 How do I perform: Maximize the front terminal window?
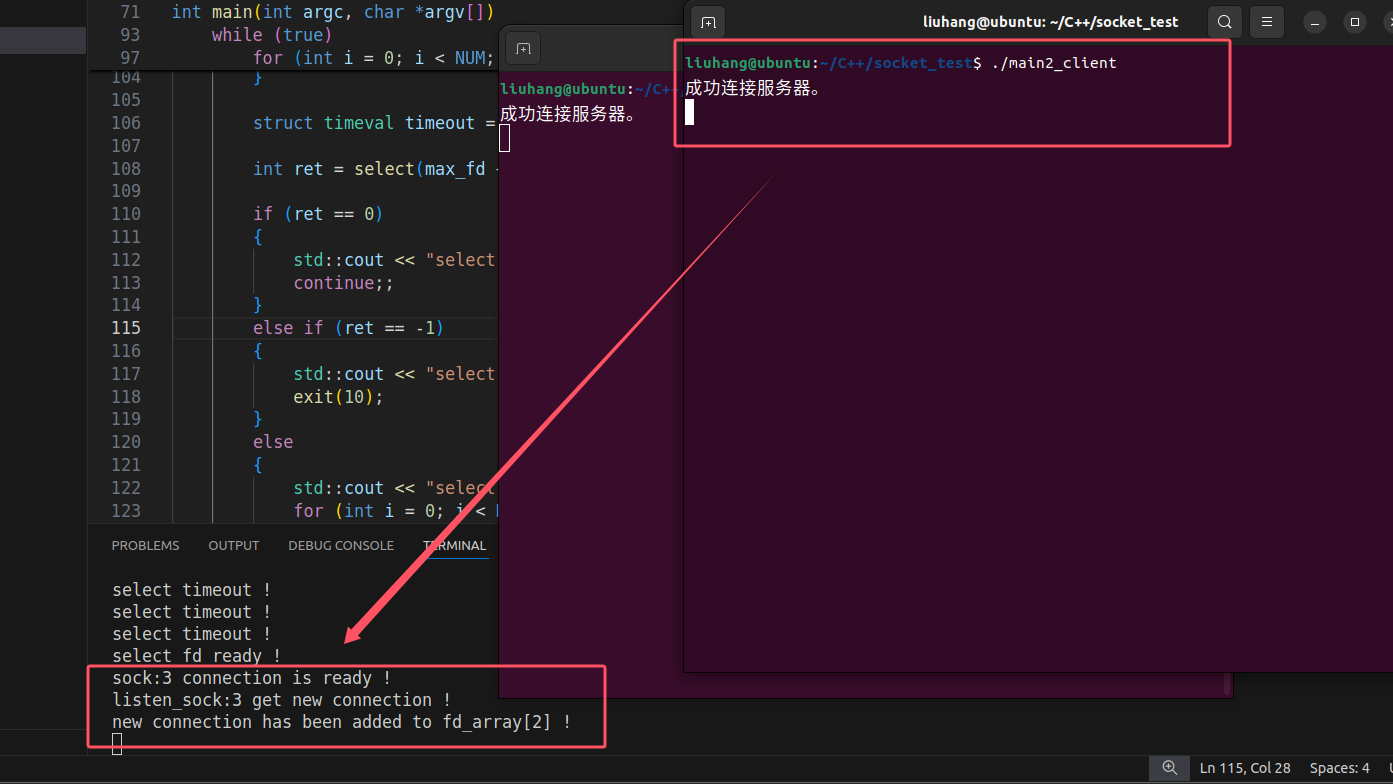[x=1354, y=22]
